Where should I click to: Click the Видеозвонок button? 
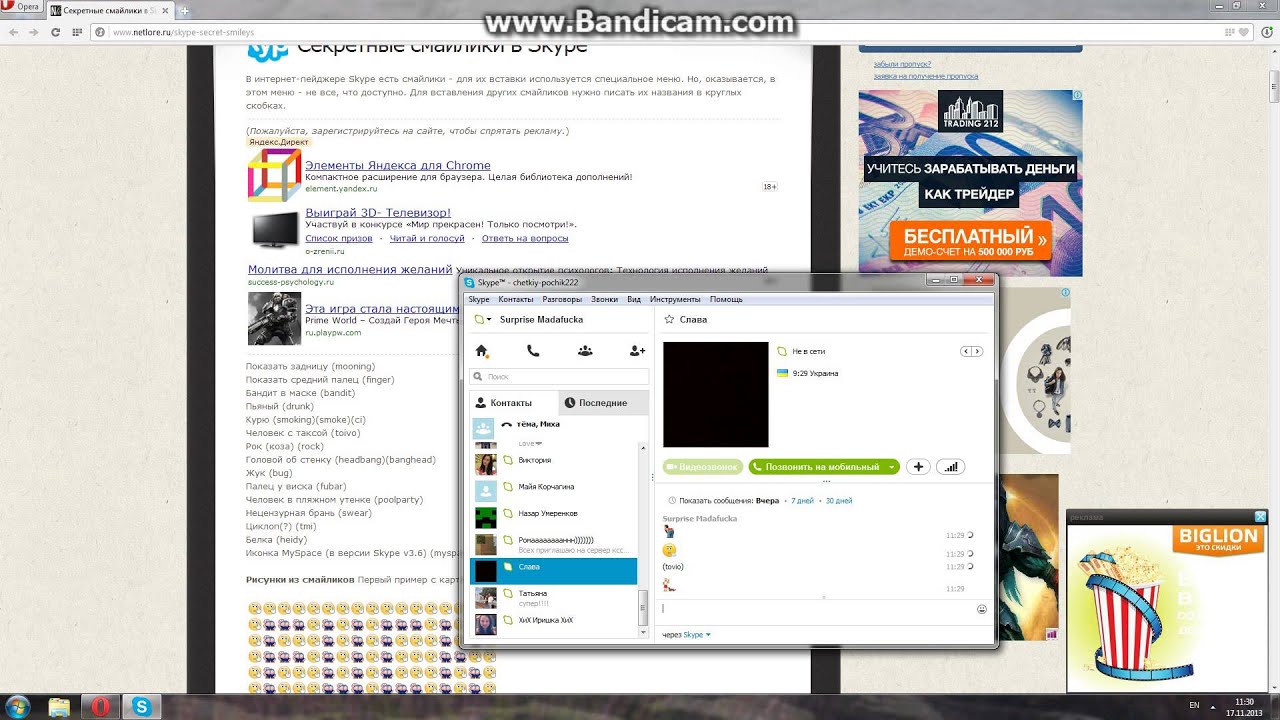[703, 467]
